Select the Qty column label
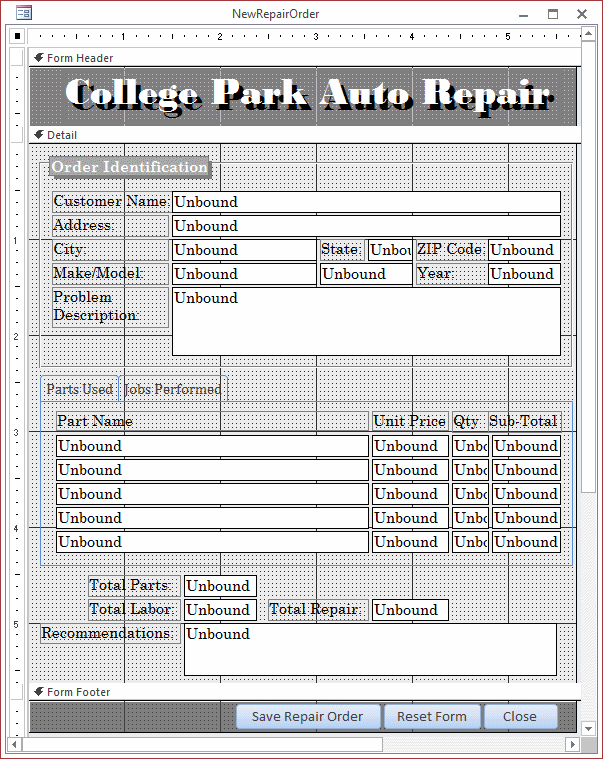 tap(469, 421)
